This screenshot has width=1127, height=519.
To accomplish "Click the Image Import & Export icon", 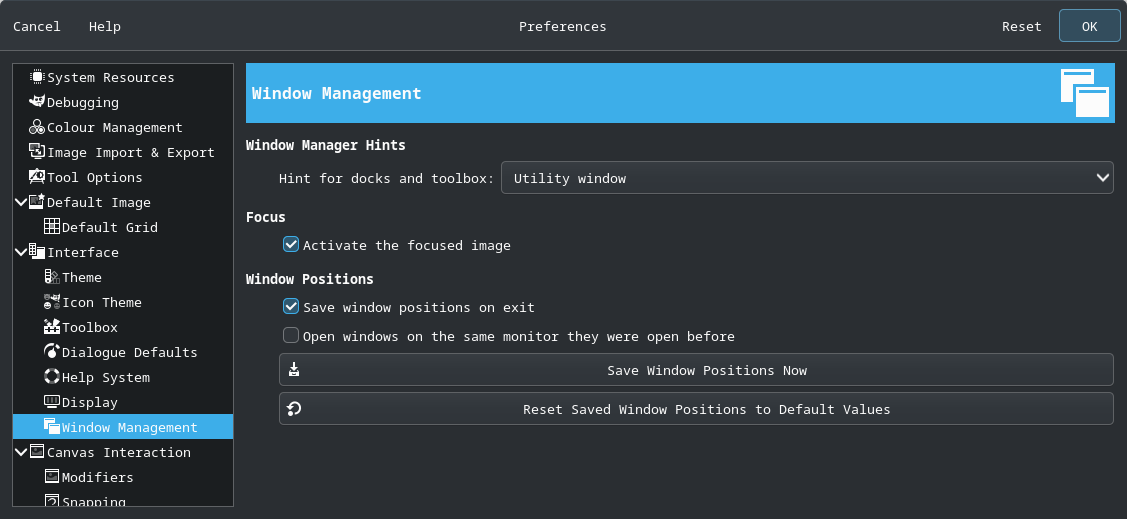I will pos(37,152).
